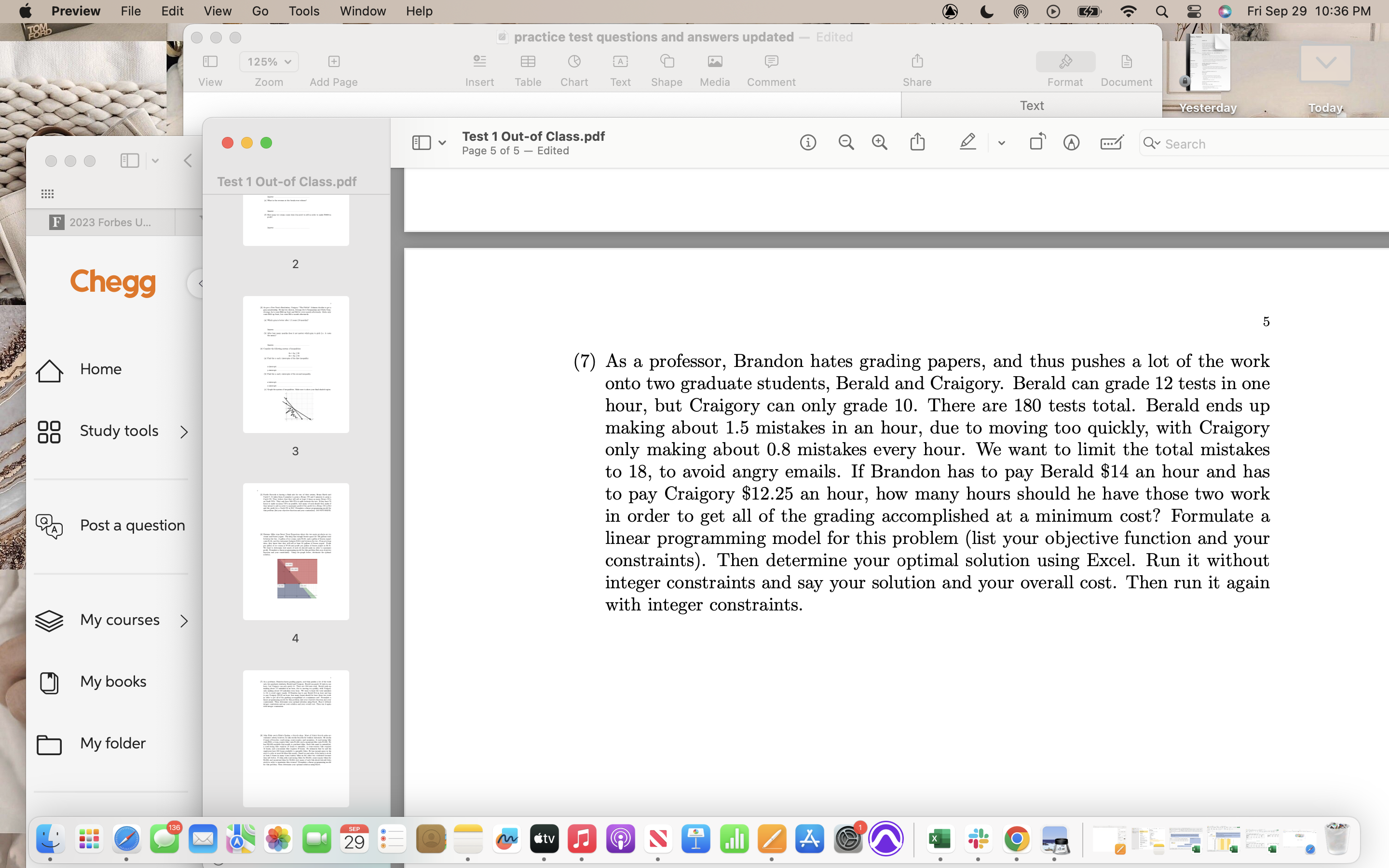Zoom in on the PDF in Preview

click(880, 142)
